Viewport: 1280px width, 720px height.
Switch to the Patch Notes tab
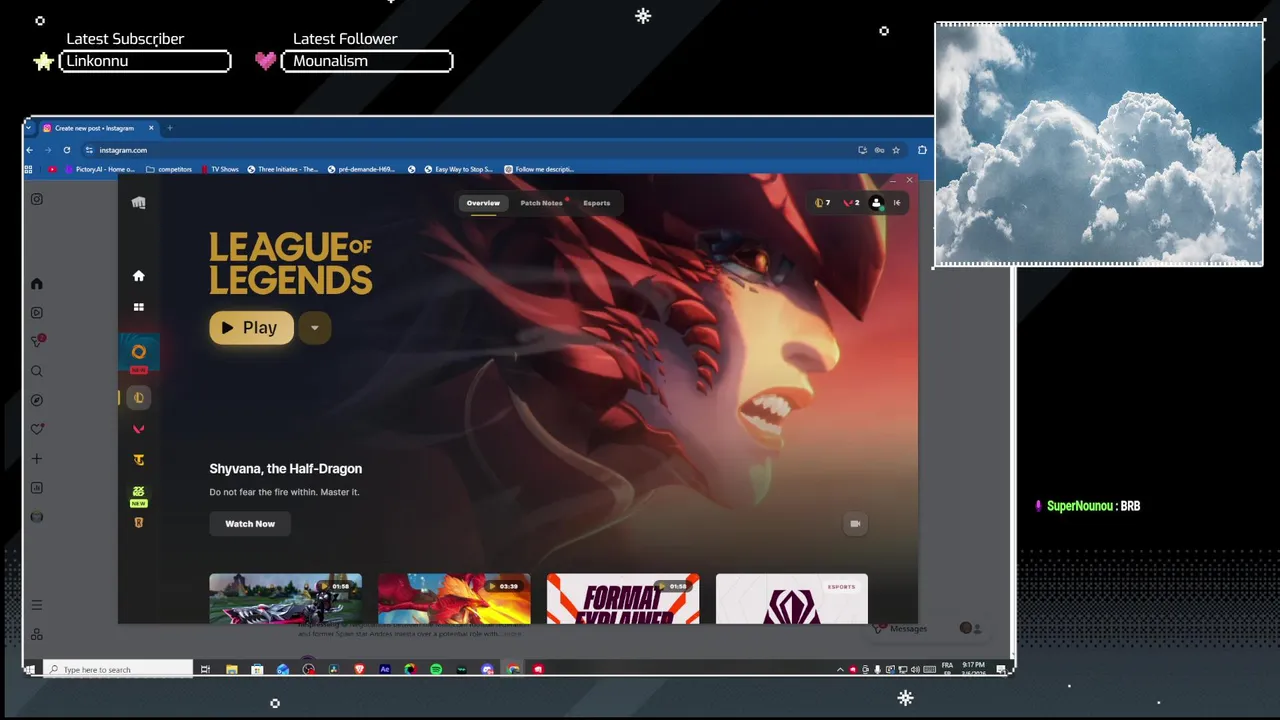tap(541, 203)
